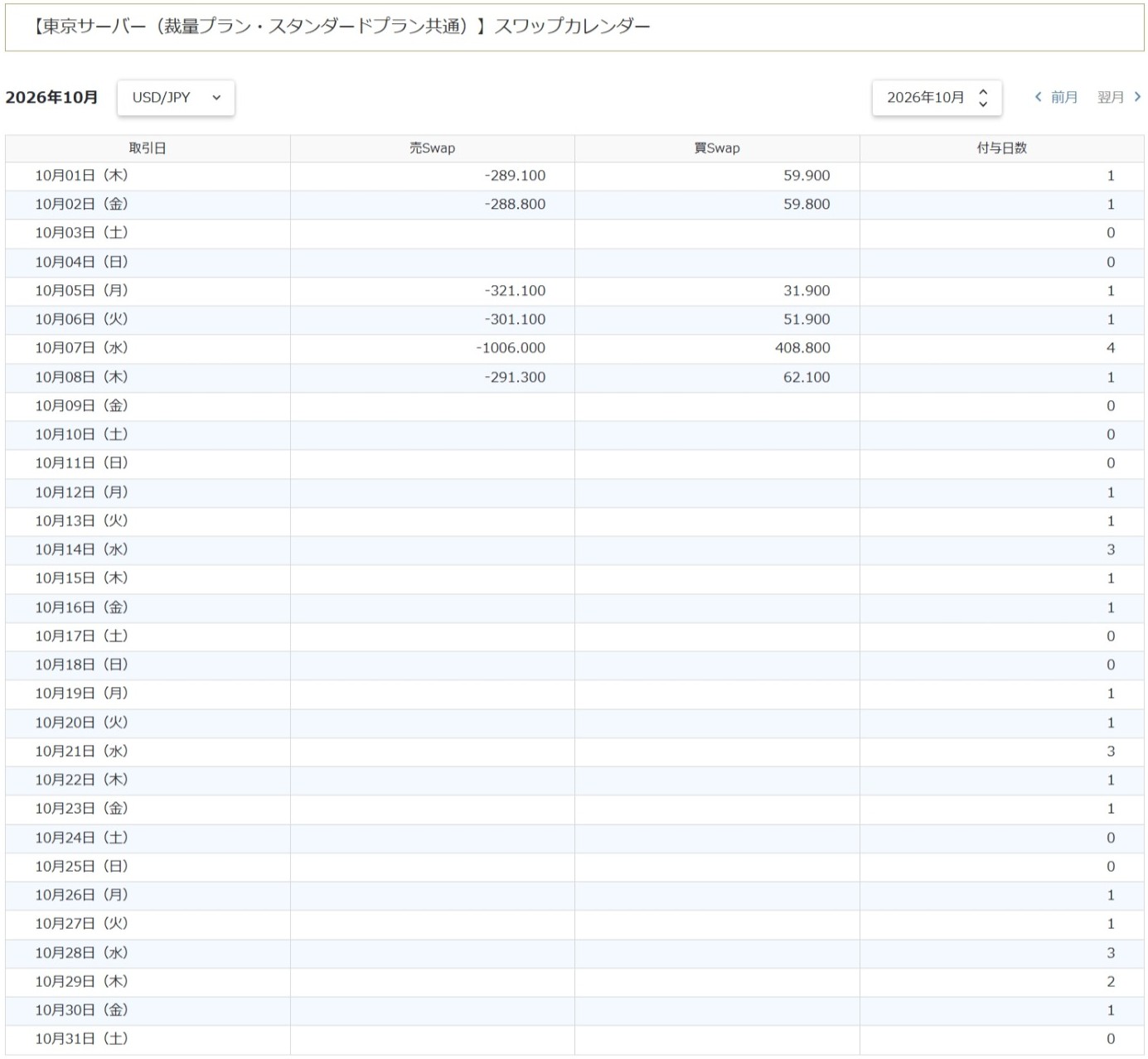Select the 売Swap column header

tap(432, 148)
